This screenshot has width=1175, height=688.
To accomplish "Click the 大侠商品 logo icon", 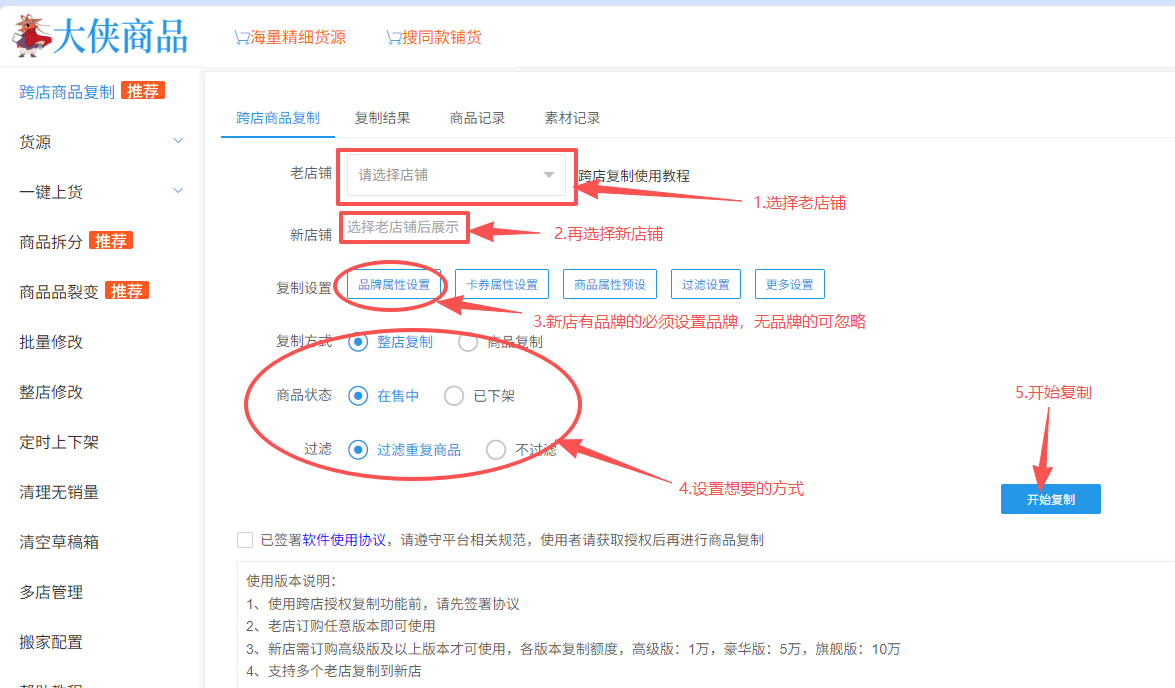I will click(x=33, y=34).
